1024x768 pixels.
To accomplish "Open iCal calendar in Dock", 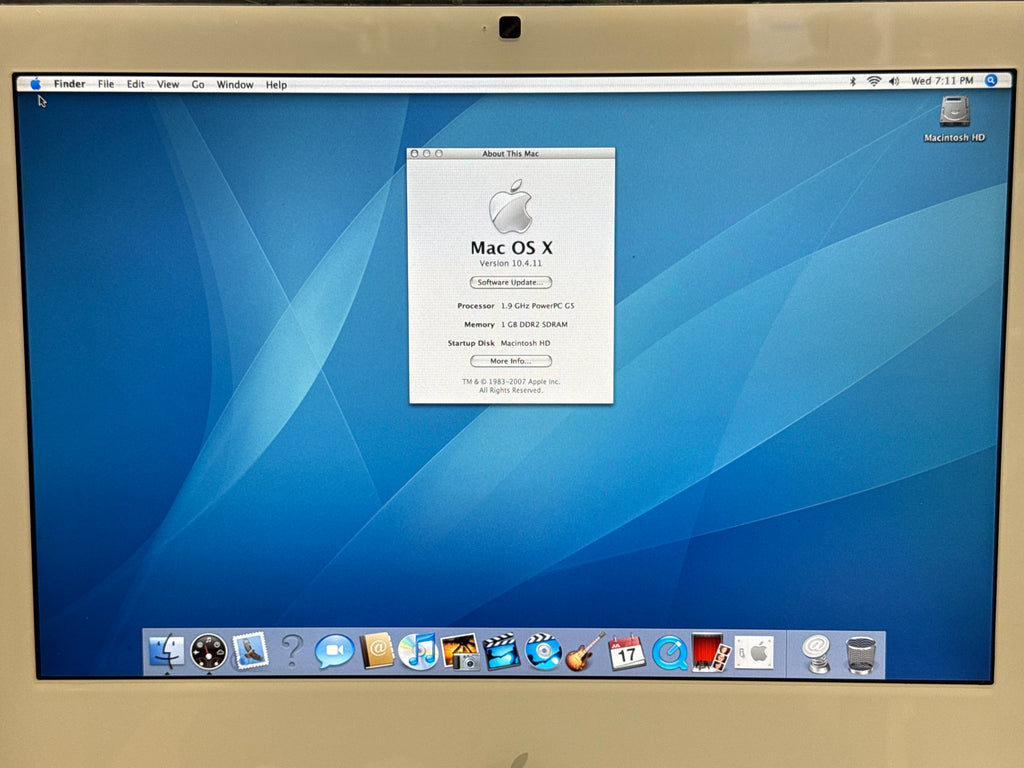I will (x=626, y=652).
